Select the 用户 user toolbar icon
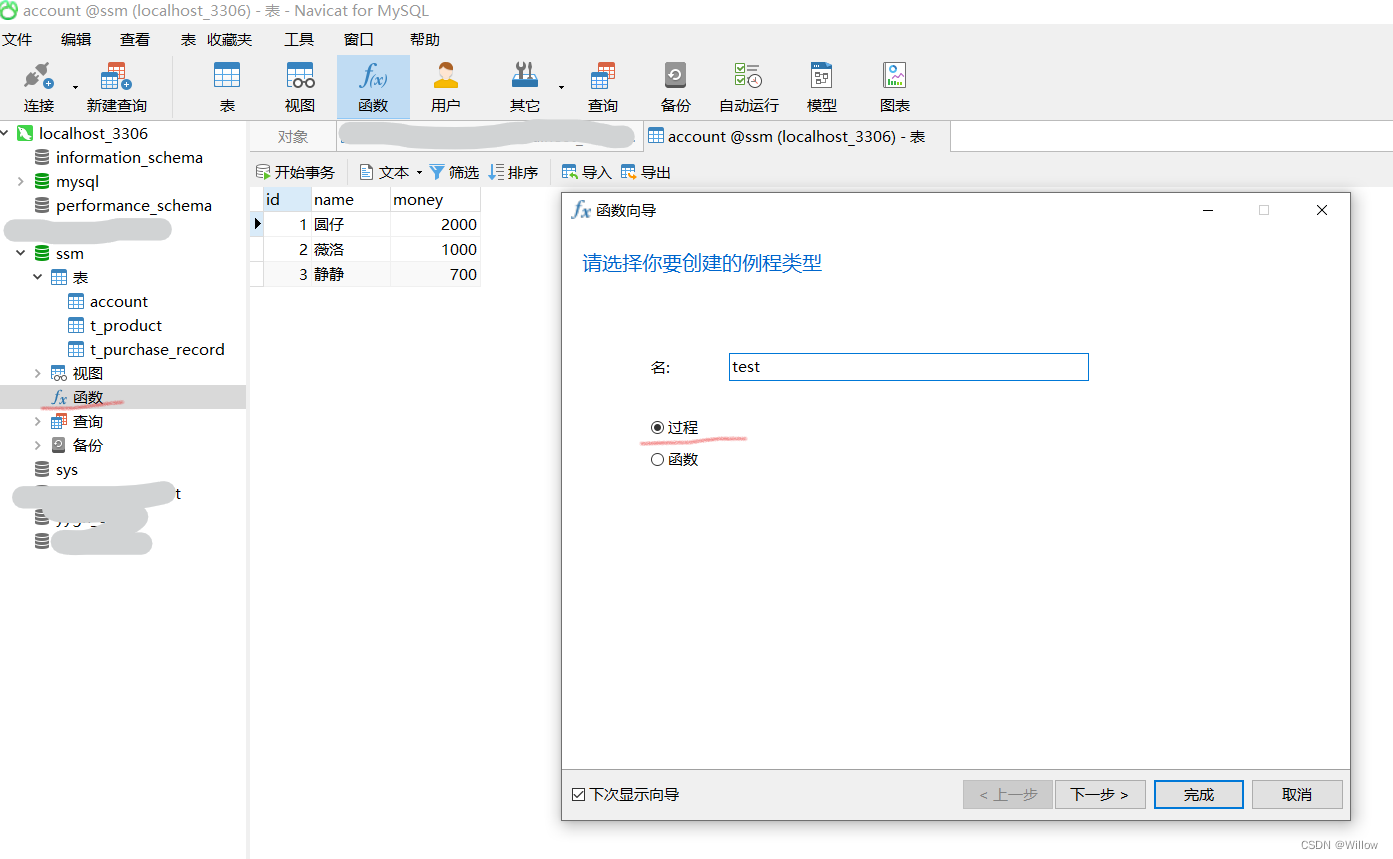This screenshot has height=859, width=1393. pyautogui.click(x=446, y=87)
